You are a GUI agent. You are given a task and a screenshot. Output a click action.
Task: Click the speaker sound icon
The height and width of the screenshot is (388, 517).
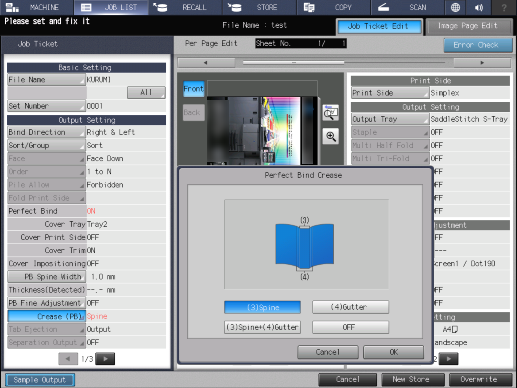click(x=479, y=7)
